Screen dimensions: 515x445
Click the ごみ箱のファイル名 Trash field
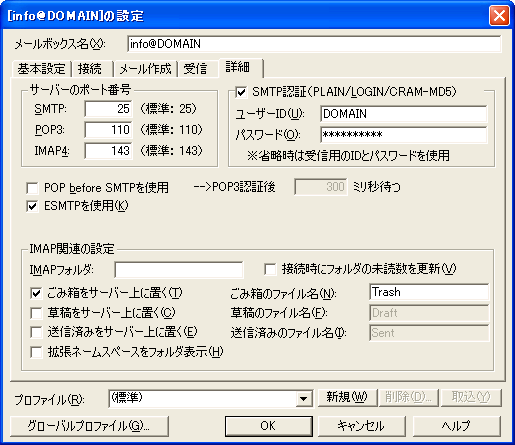pyautogui.click(x=429, y=292)
